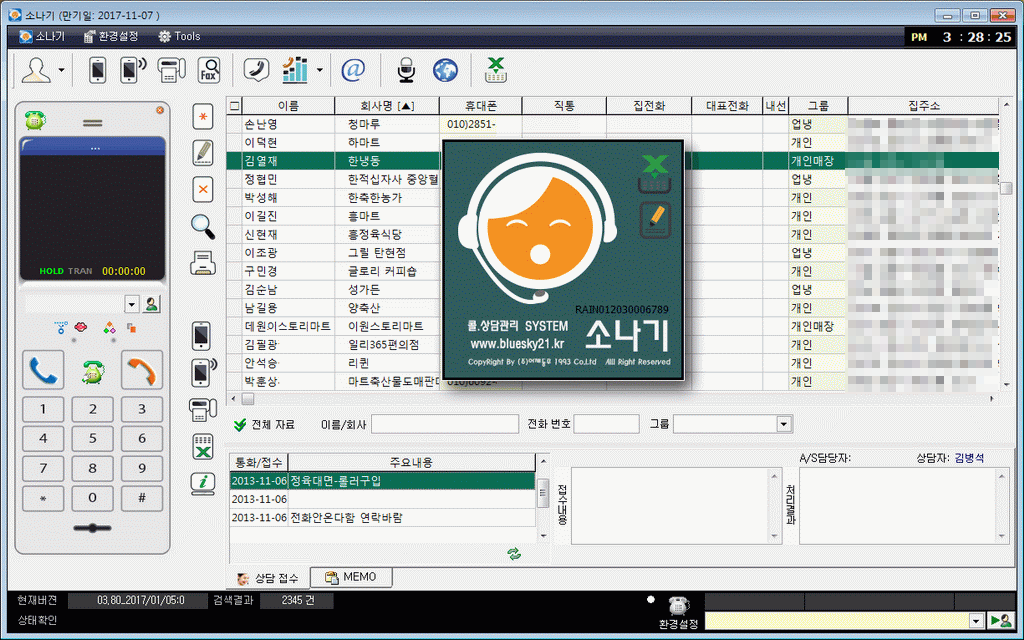Click the sidebar Excel spreadsheet icon
The height and width of the screenshot is (640, 1024).
pyautogui.click(x=203, y=447)
